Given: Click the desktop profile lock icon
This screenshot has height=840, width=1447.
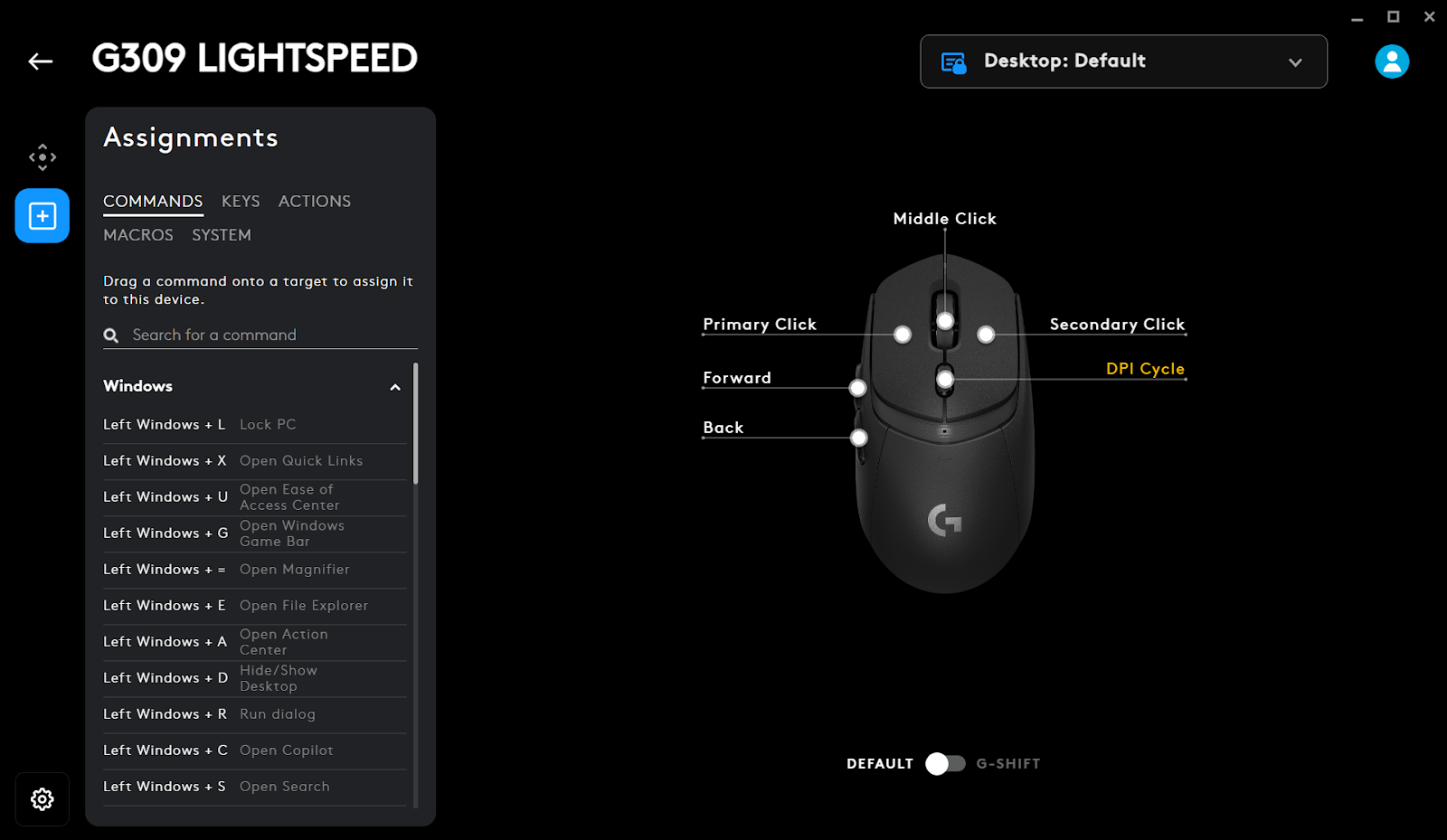Looking at the screenshot, I should click(954, 62).
